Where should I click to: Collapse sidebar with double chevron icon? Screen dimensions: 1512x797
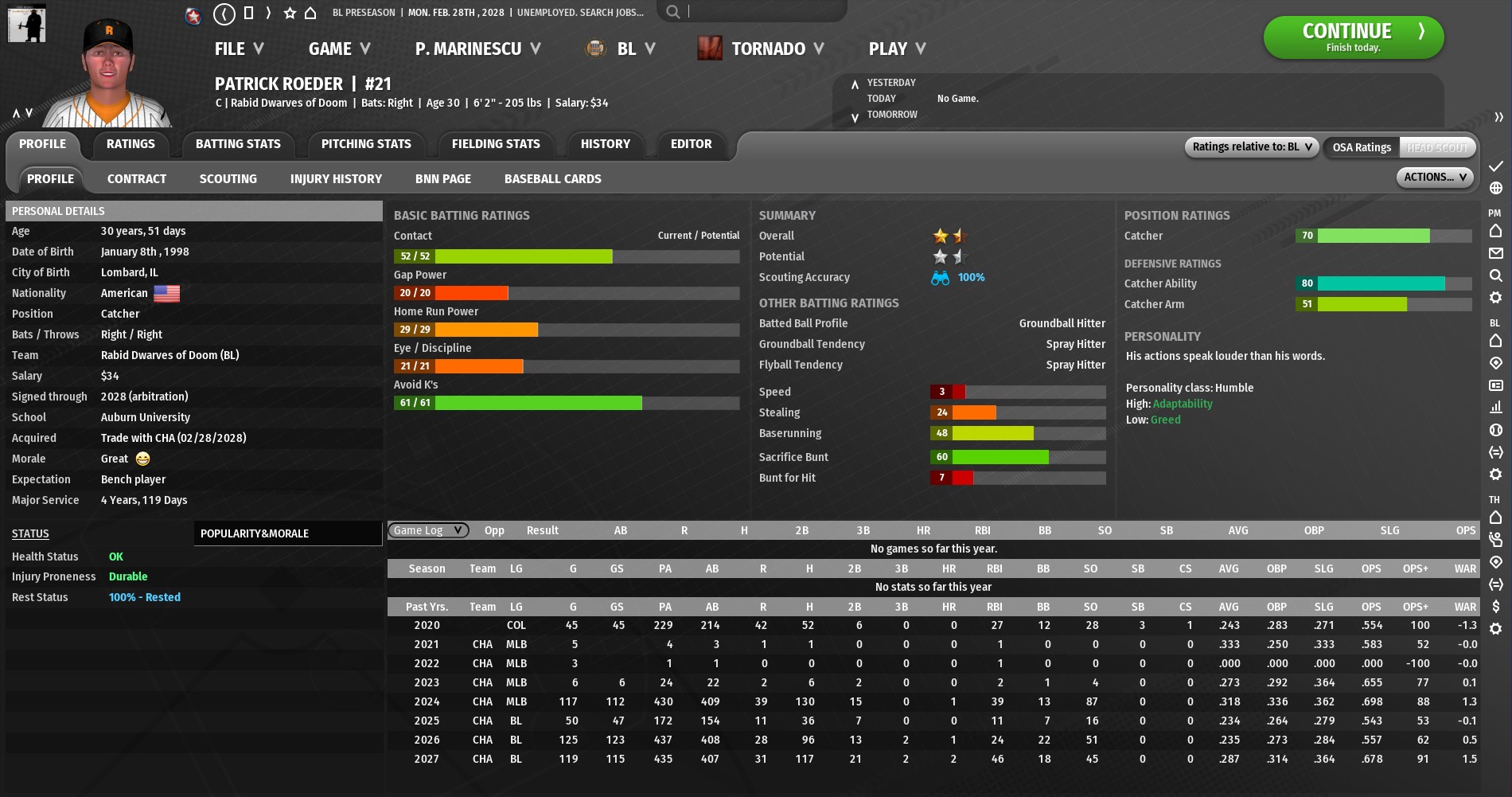(x=1498, y=117)
